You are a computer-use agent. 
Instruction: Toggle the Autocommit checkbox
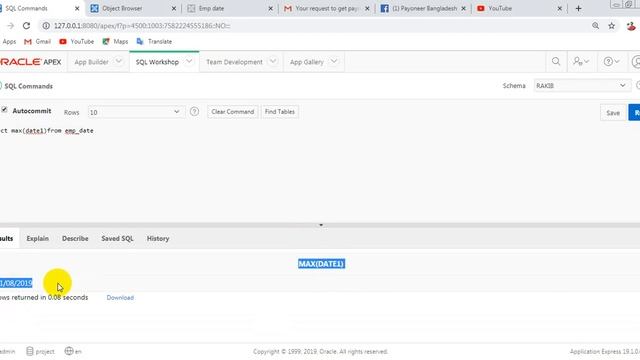pyautogui.click(x=4, y=110)
